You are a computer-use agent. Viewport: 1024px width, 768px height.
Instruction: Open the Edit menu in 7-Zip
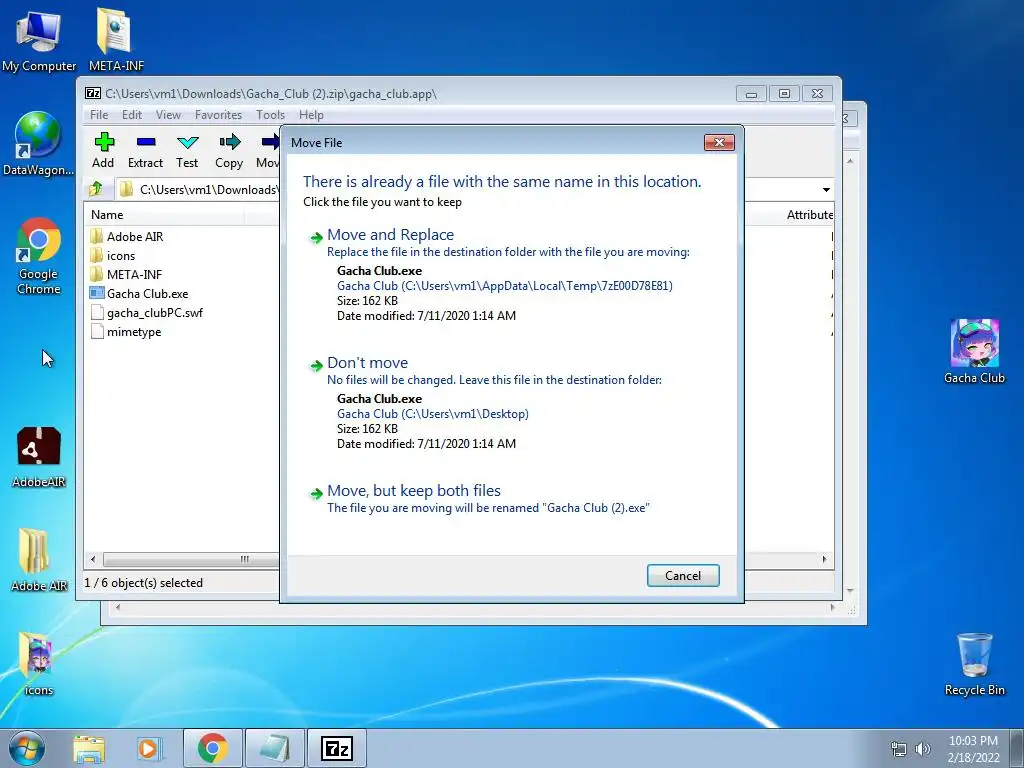pyautogui.click(x=132, y=115)
